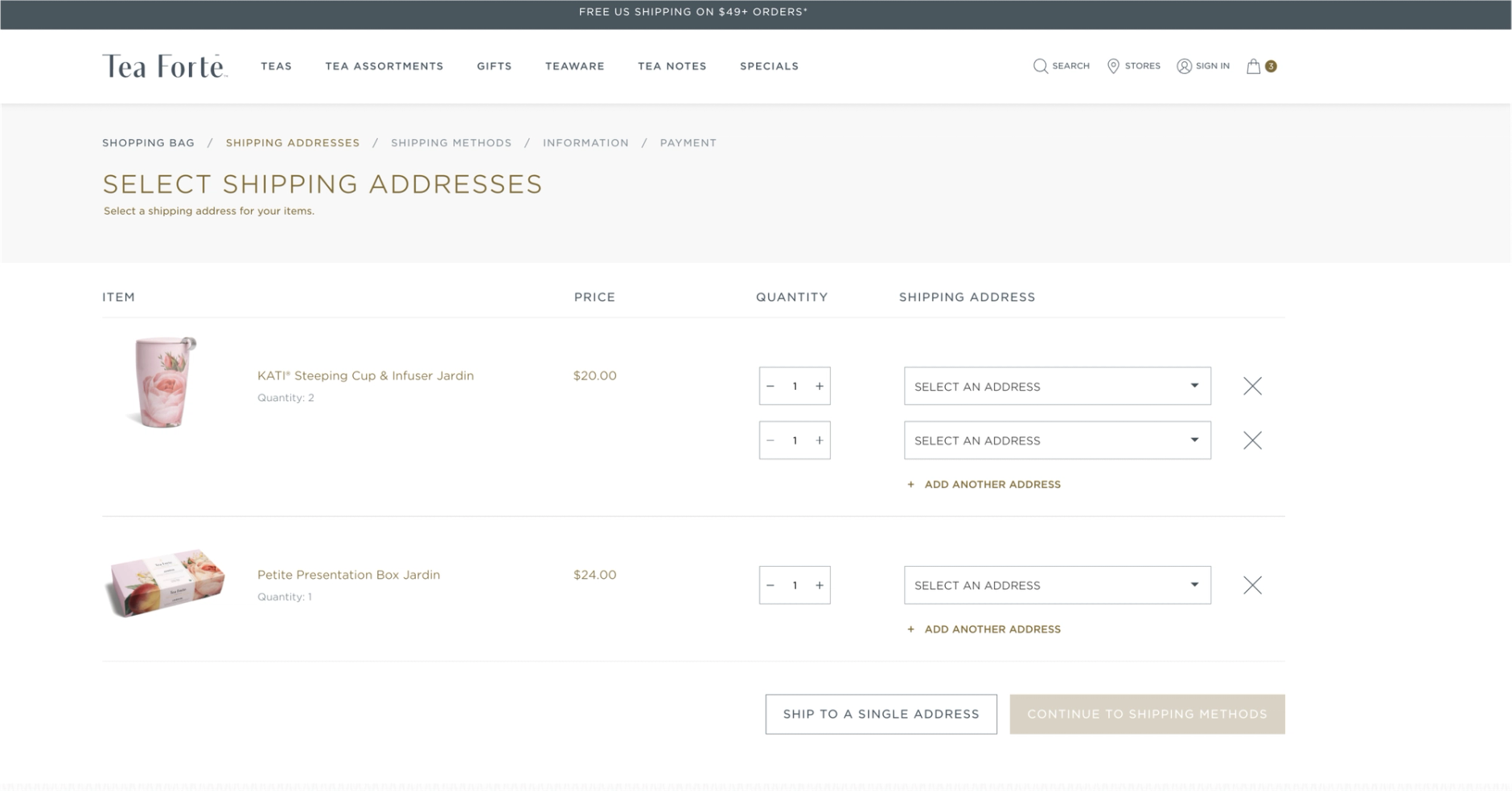Image resolution: width=1512 pixels, height=791 pixels.
Task: Select Information breadcrumb step
Action: coord(585,142)
